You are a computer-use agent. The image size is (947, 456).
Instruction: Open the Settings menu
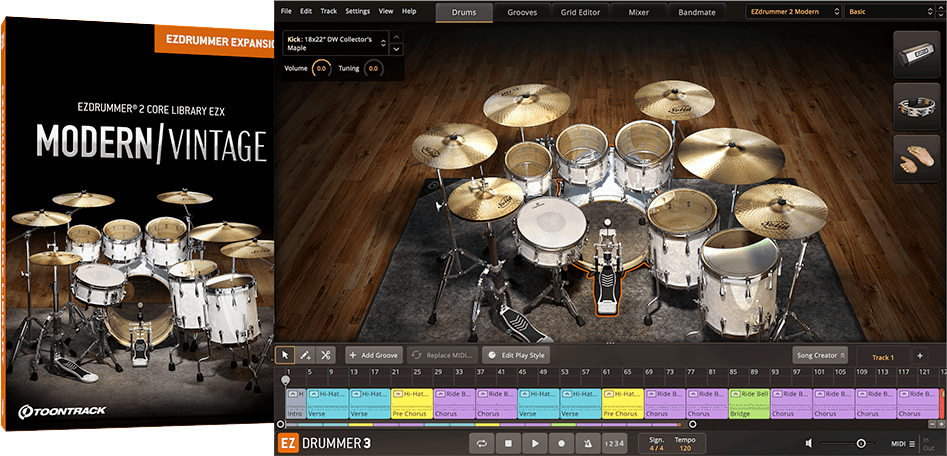358,11
